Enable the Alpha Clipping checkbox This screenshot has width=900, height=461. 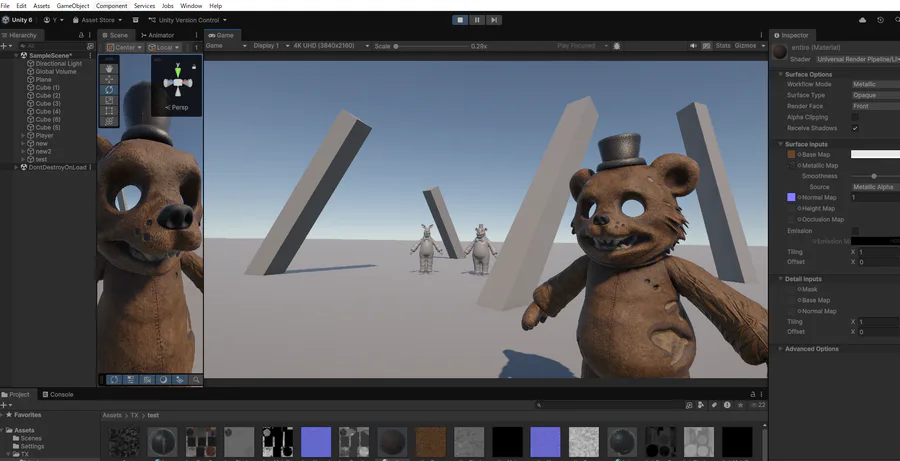click(855, 117)
